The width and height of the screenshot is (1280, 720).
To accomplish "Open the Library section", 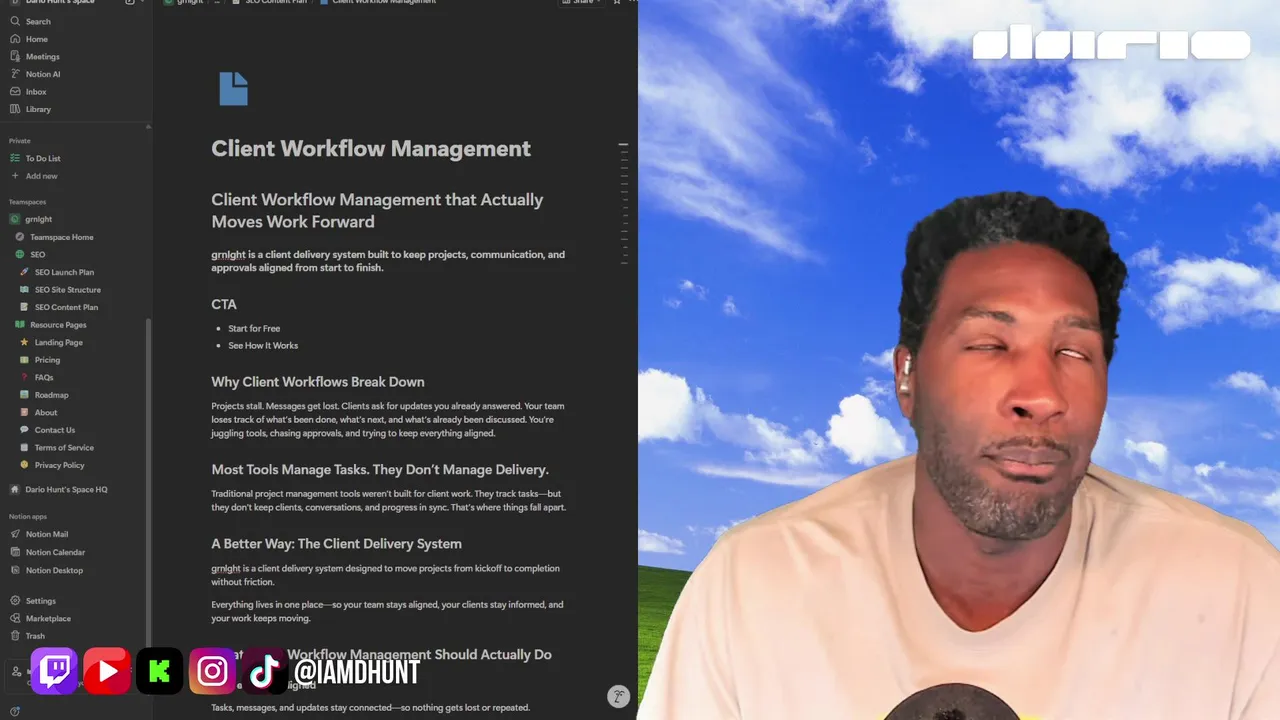I will [38, 109].
